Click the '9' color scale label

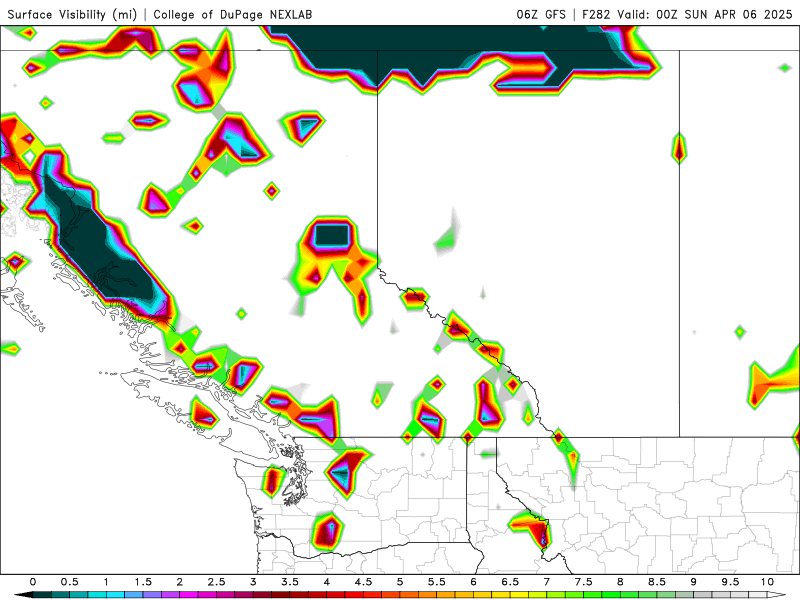[x=694, y=582]
